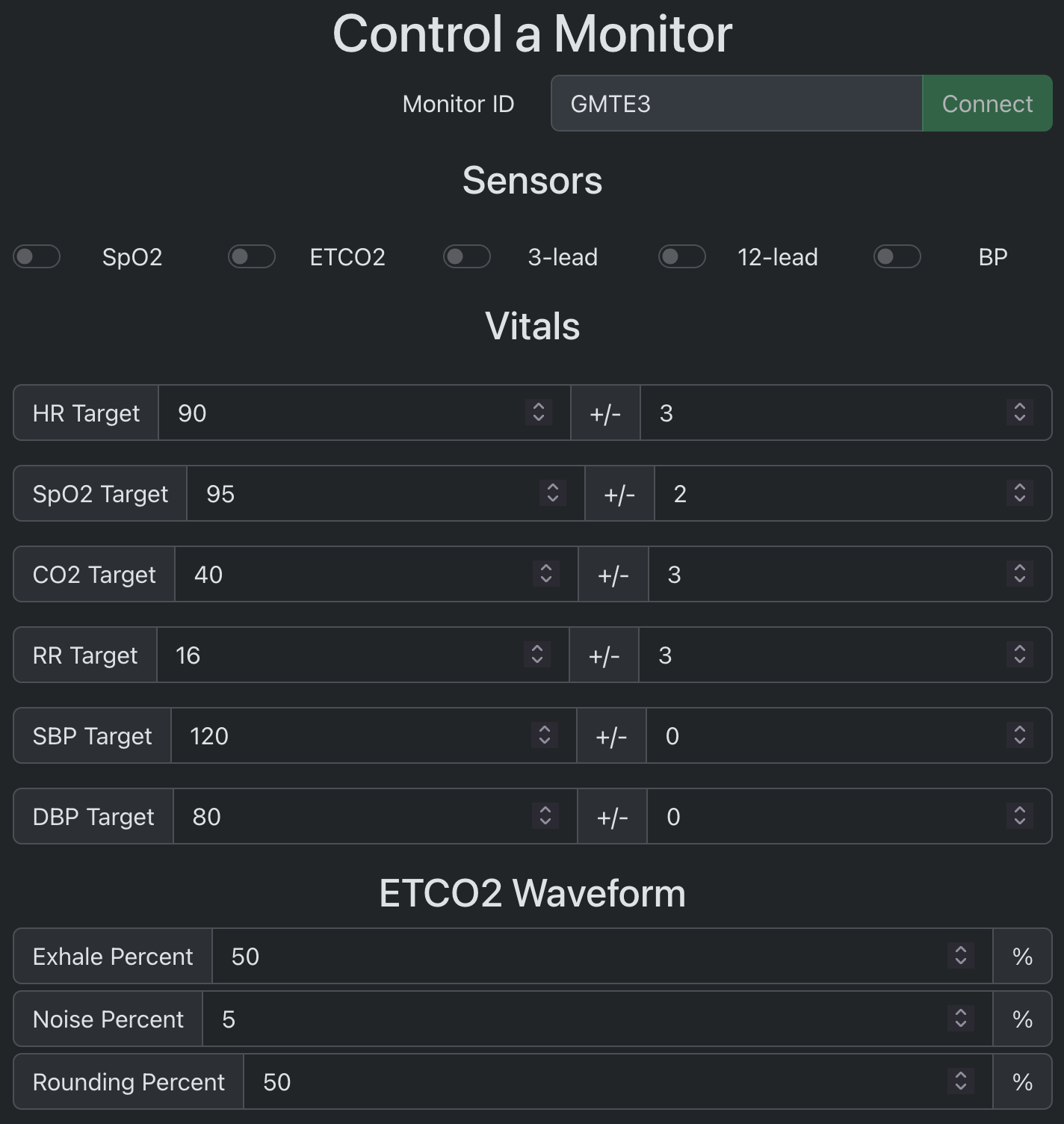The height and width of the screenshot is (1124, 1064).
Task: Click the Exhale Percent spinner arrows
Action: click(x=961, y=955)
